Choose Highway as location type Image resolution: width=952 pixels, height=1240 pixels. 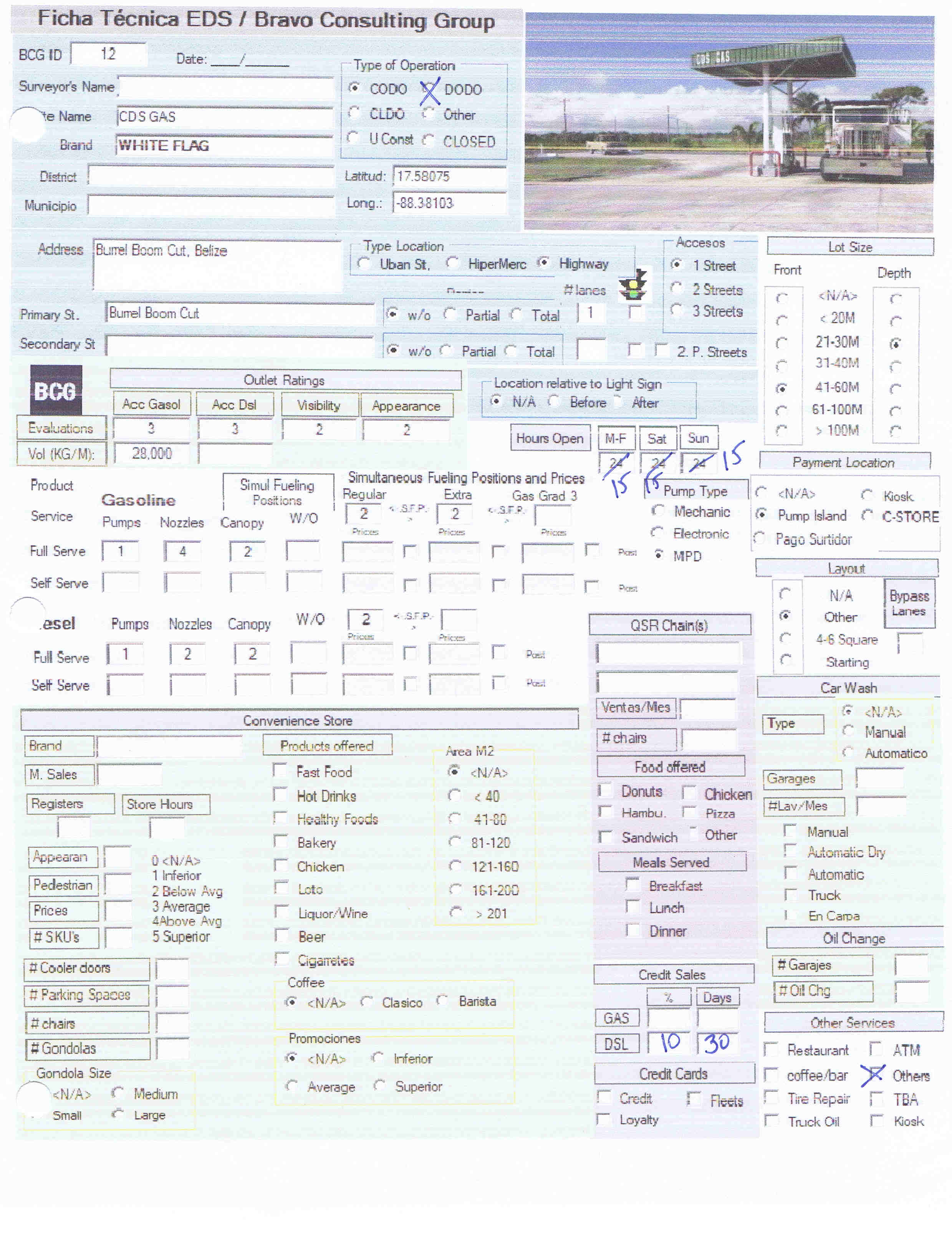(x=543, y=262)
